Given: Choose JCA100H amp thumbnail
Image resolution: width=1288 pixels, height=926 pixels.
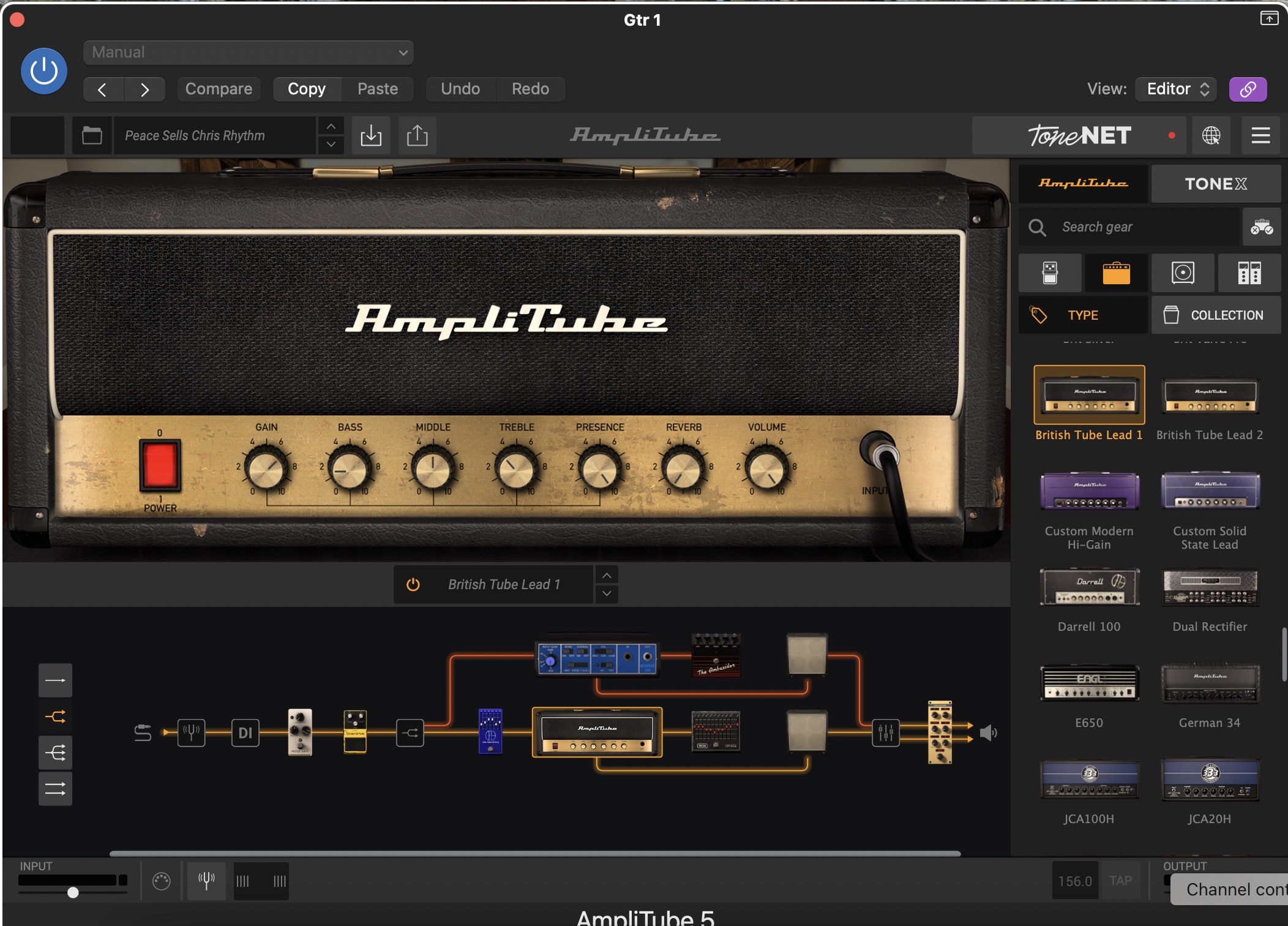Looking at the screenshot, I should coord(1089,780).
